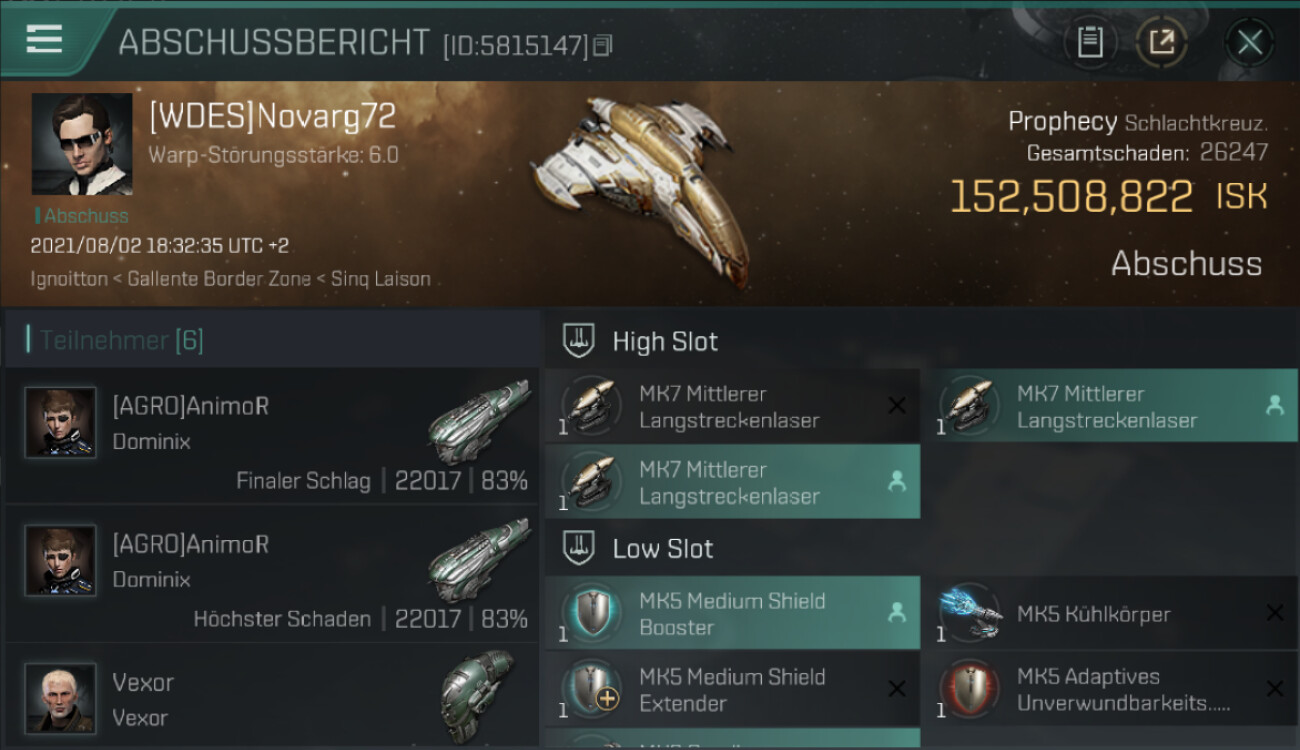Click the High Slot section icon
1300x750 pixels.
pos(579,341)
